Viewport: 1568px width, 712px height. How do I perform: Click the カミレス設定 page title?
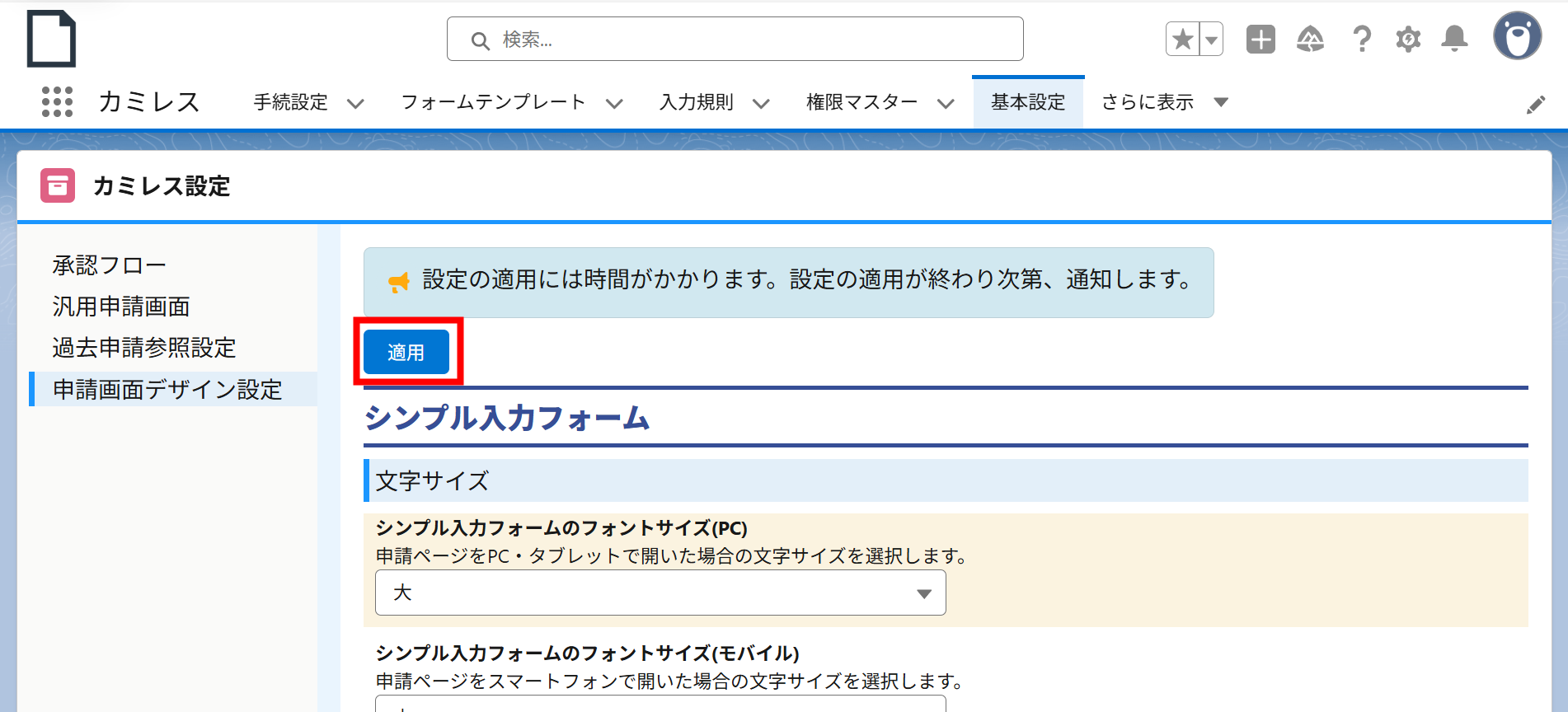coord(162,186)
